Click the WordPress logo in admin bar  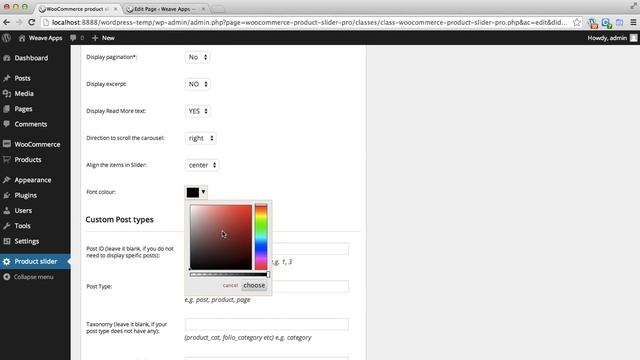coord(7,38)
